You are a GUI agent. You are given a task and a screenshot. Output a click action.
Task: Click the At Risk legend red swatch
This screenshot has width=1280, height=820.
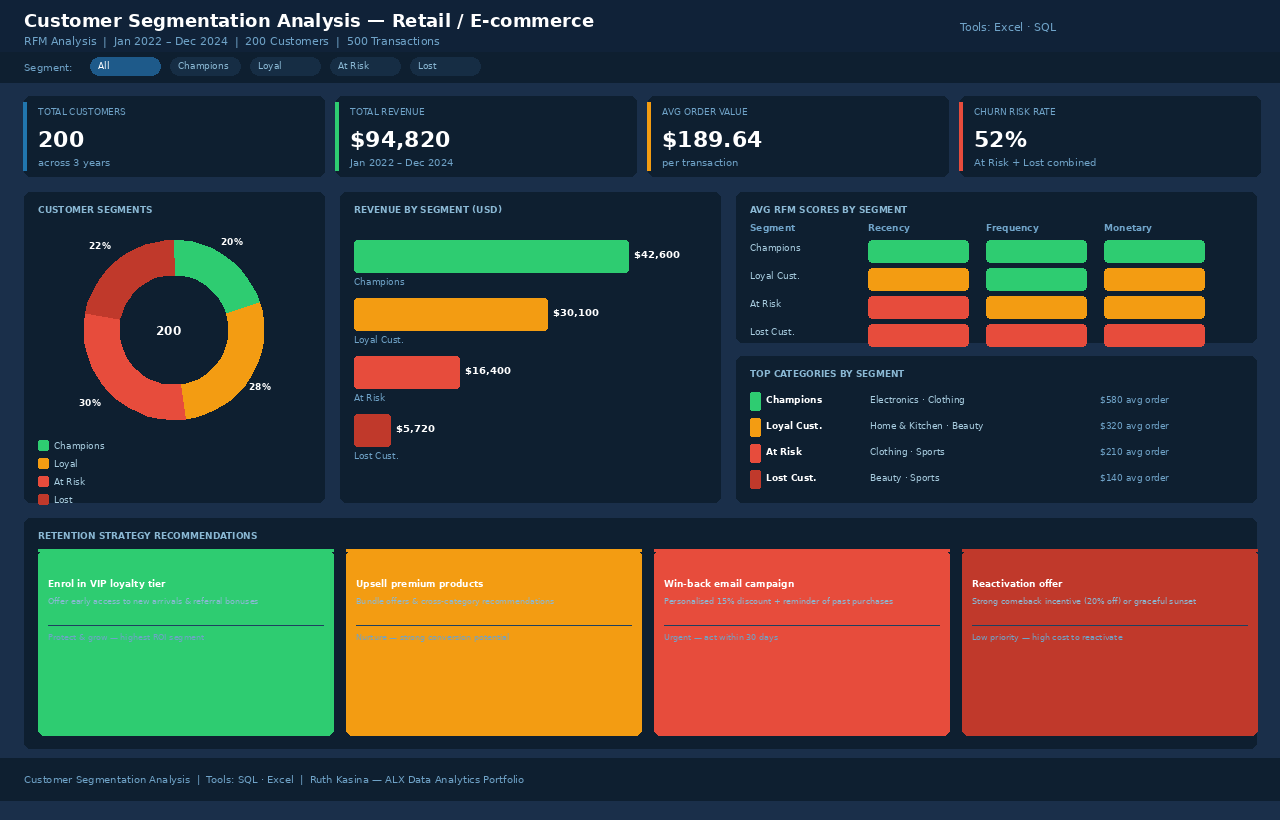coord(43,482)
